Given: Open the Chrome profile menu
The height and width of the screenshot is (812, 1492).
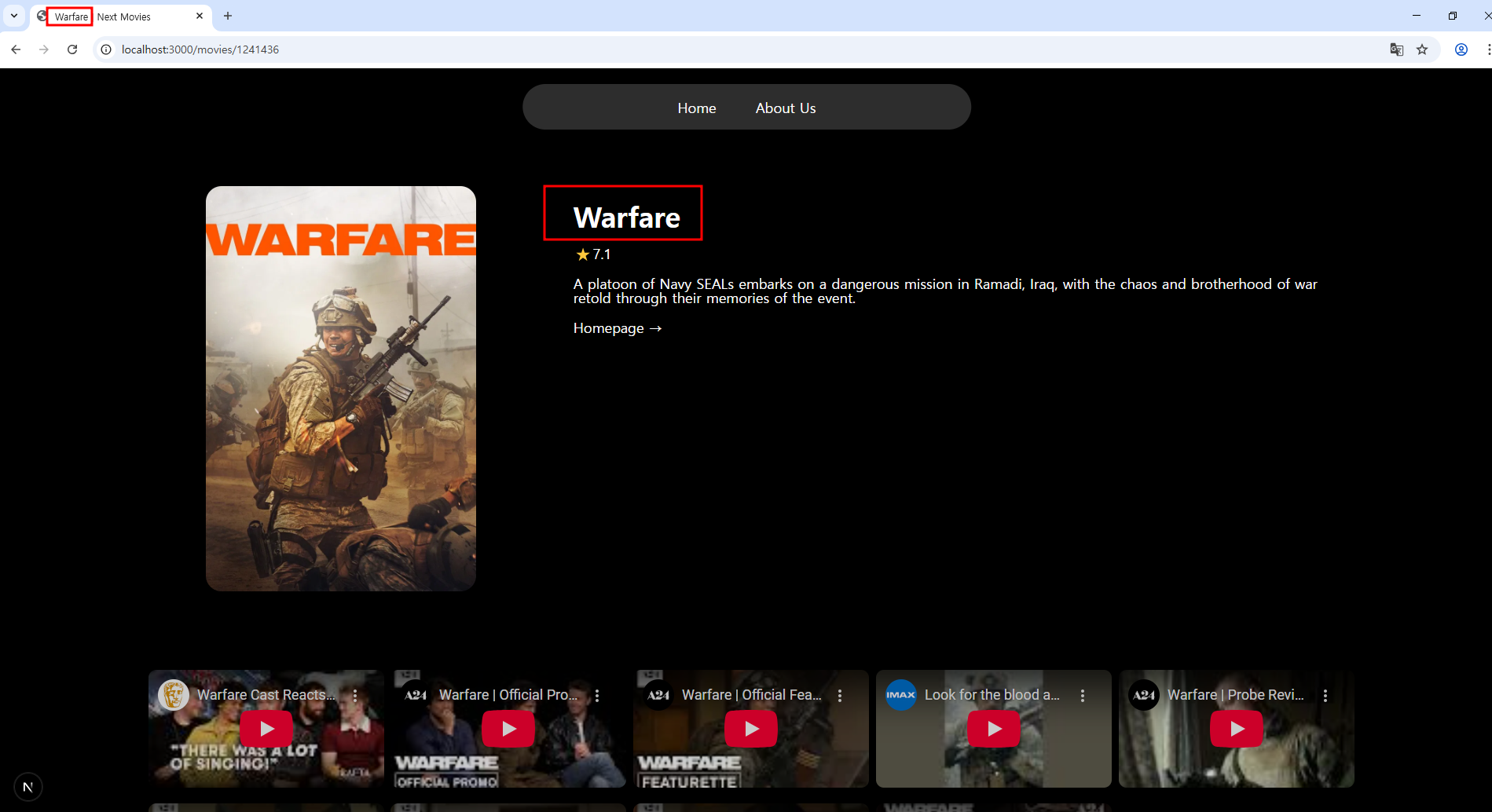Looking at the screenshot, I should point(1461,49).
